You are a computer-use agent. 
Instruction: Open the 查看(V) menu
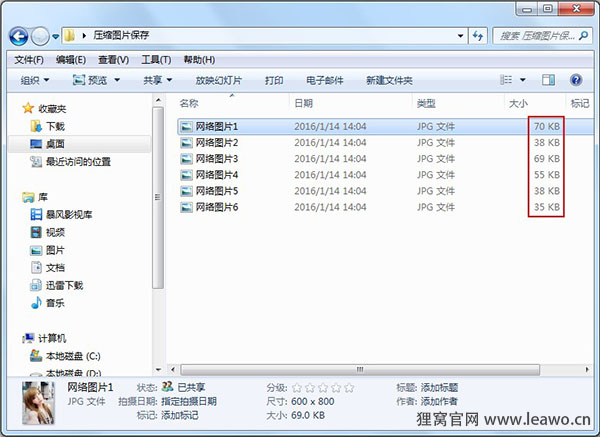pos(112,60)
